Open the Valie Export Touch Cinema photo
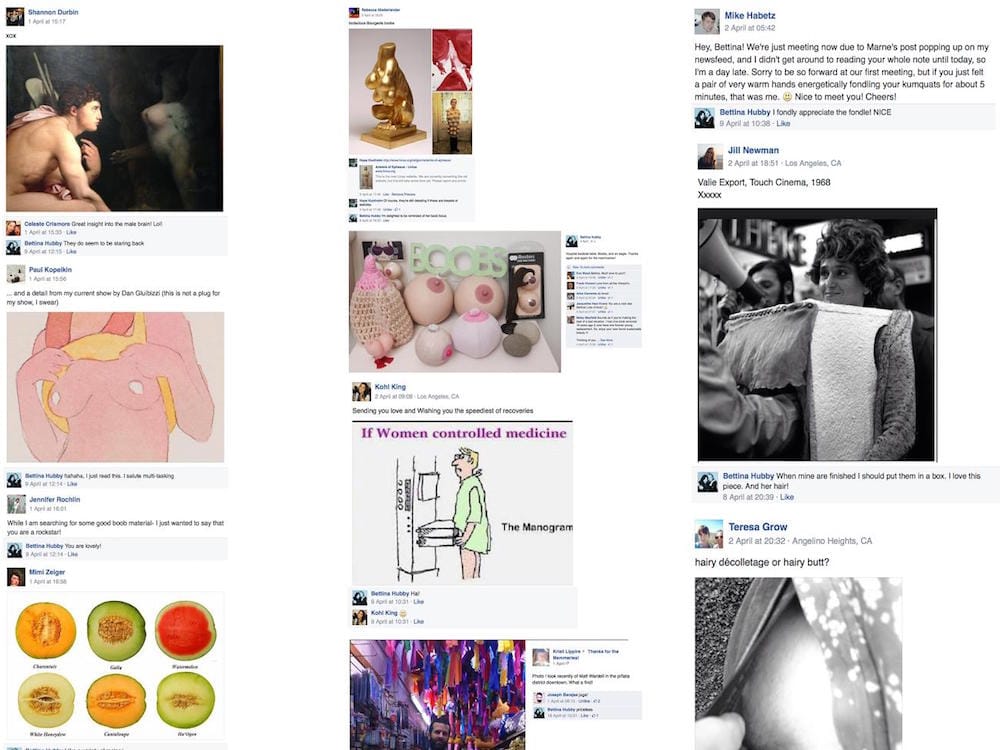The width and height of the screenshot is (1000, 750). coord(817,334)
